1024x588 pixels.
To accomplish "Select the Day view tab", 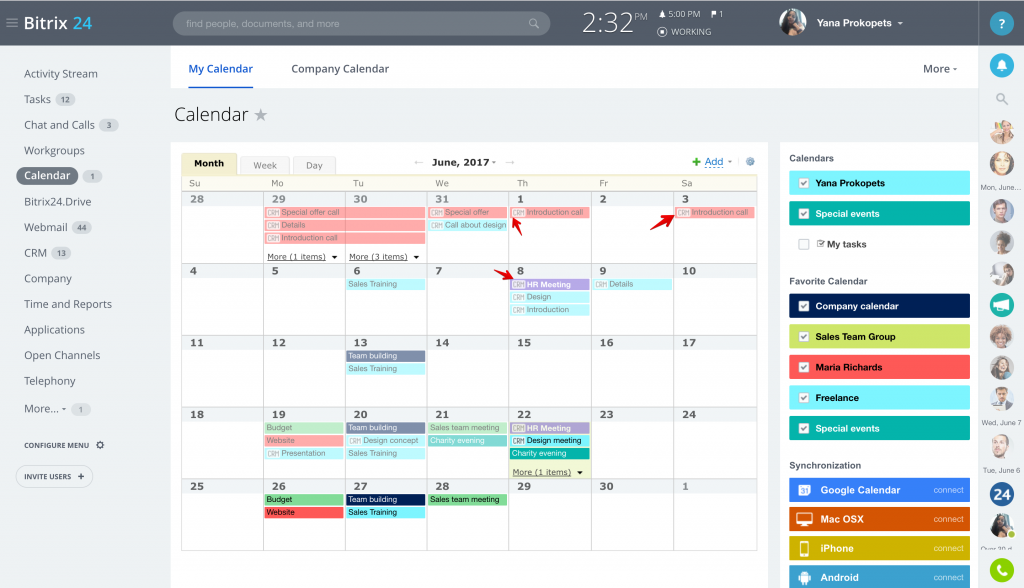I will coord(314,165).
